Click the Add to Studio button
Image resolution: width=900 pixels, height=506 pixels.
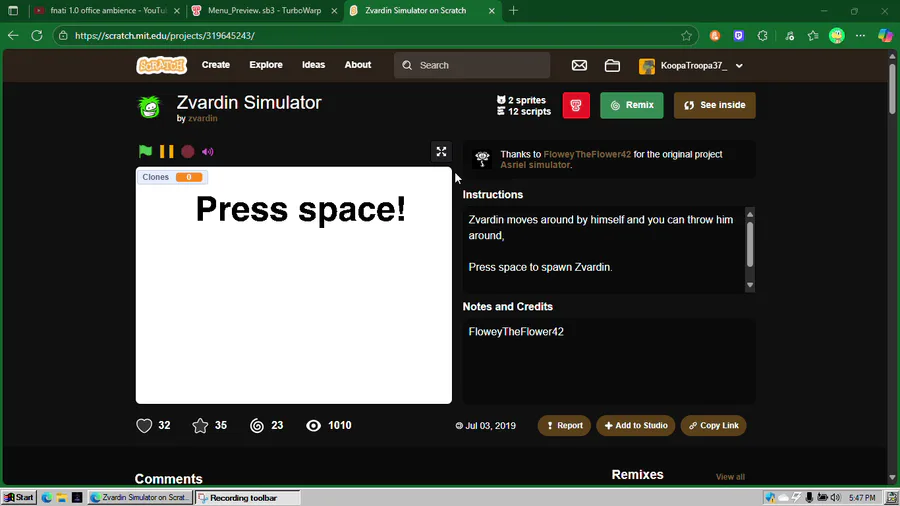click(635, 425)
